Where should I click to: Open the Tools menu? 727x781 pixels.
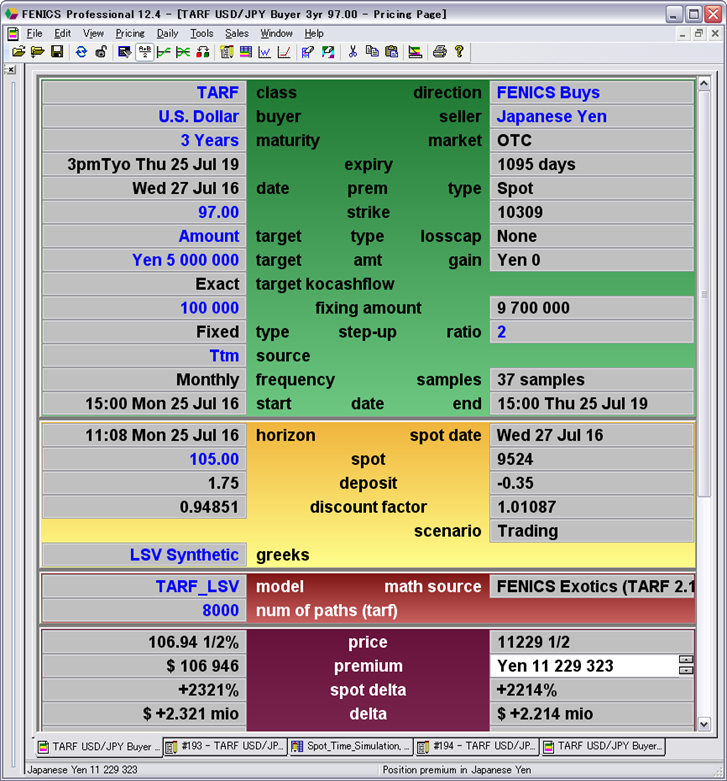point(202,33)
